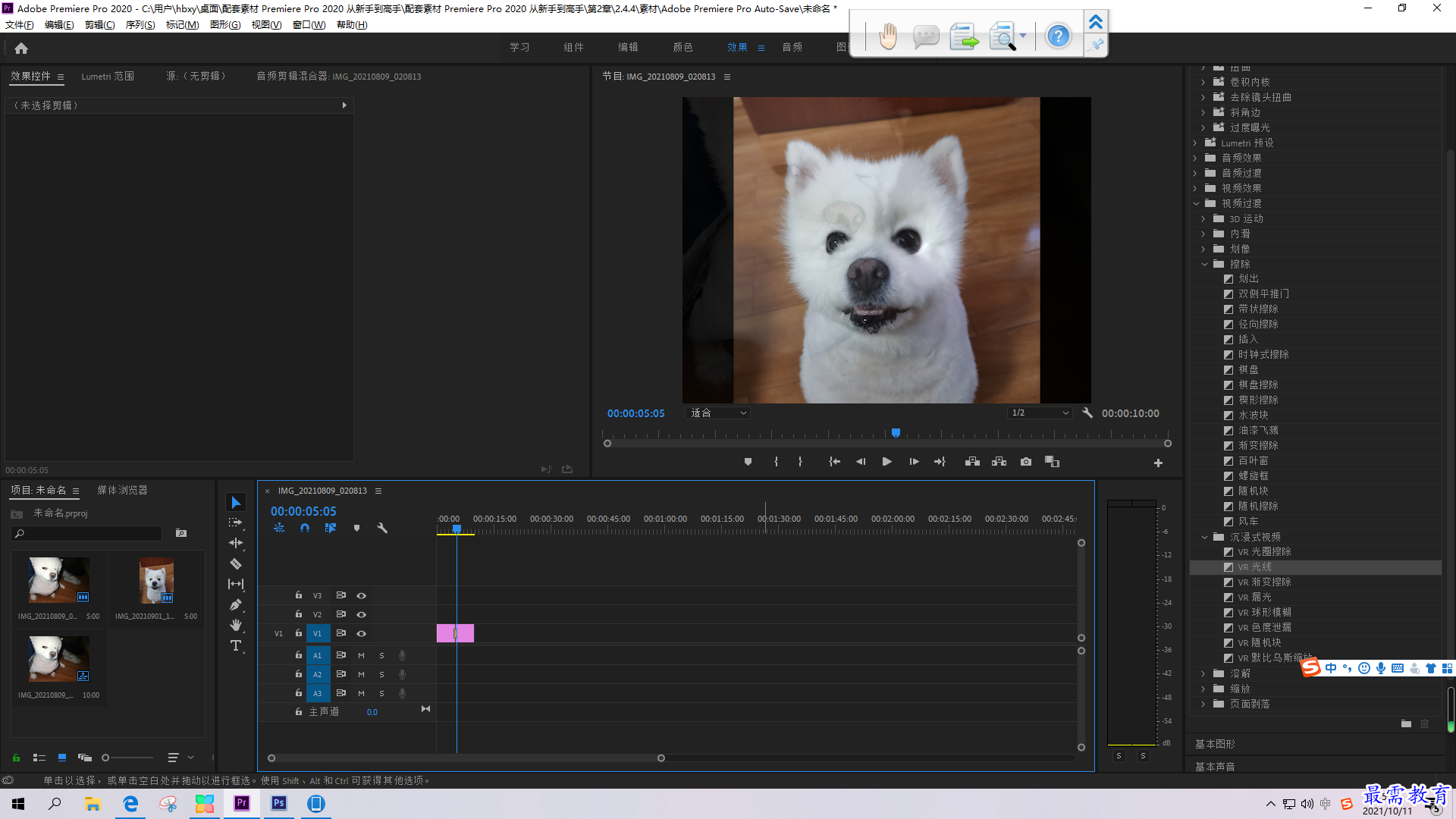Expand the 溶解 folder
1456x819 pixels.
click(x=1203, y=673)
